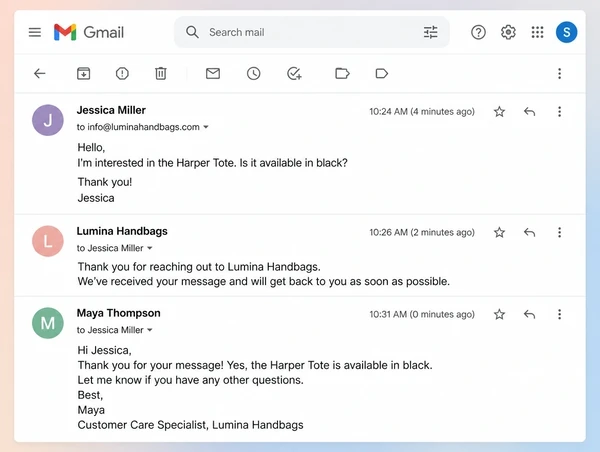This screenshot has width=600, height=452.
Task: Open more options for Maya Thompson's message
Action: pos(559,314)
